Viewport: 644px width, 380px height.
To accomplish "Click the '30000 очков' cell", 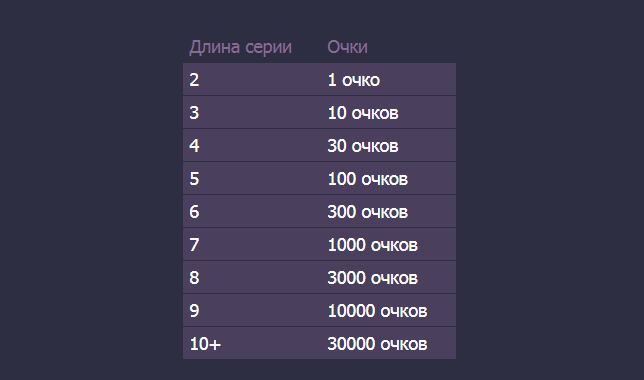I will click(x=388, y=343).
